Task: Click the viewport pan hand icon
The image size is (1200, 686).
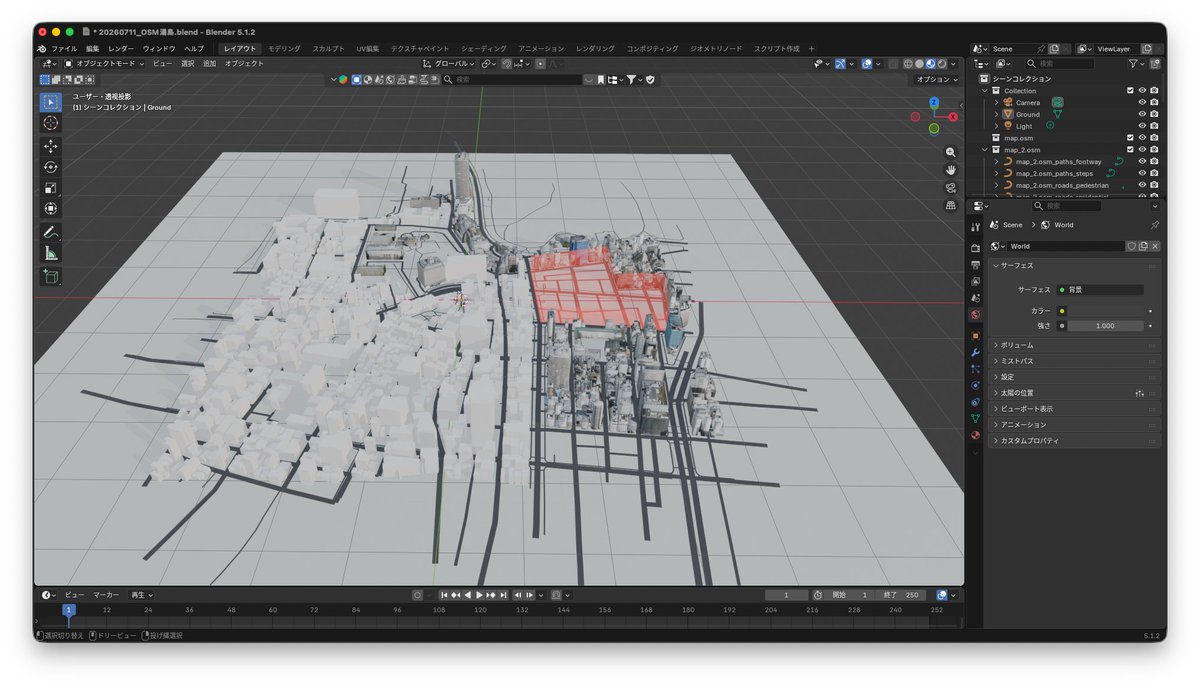Action: [950, 170]
